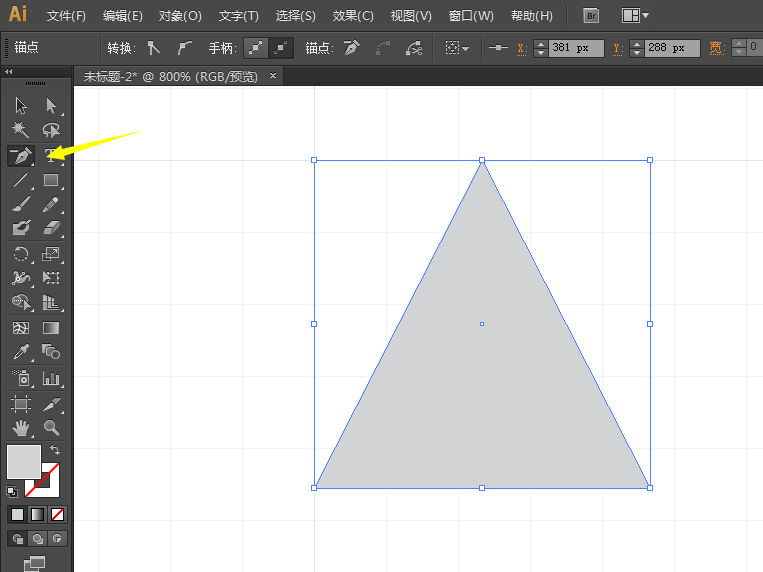Select the Artboard tool

(21, 404)
